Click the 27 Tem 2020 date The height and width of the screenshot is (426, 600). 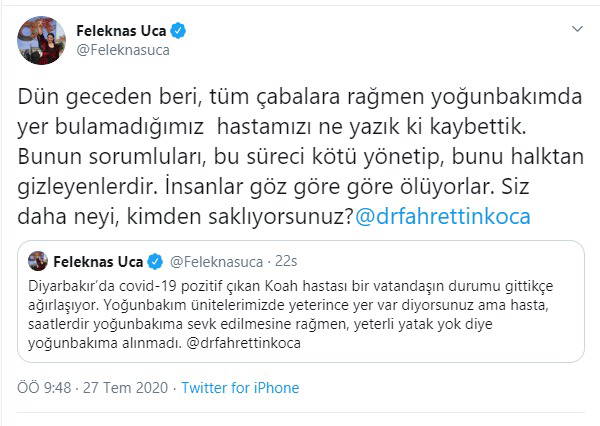tap(117, 388)
